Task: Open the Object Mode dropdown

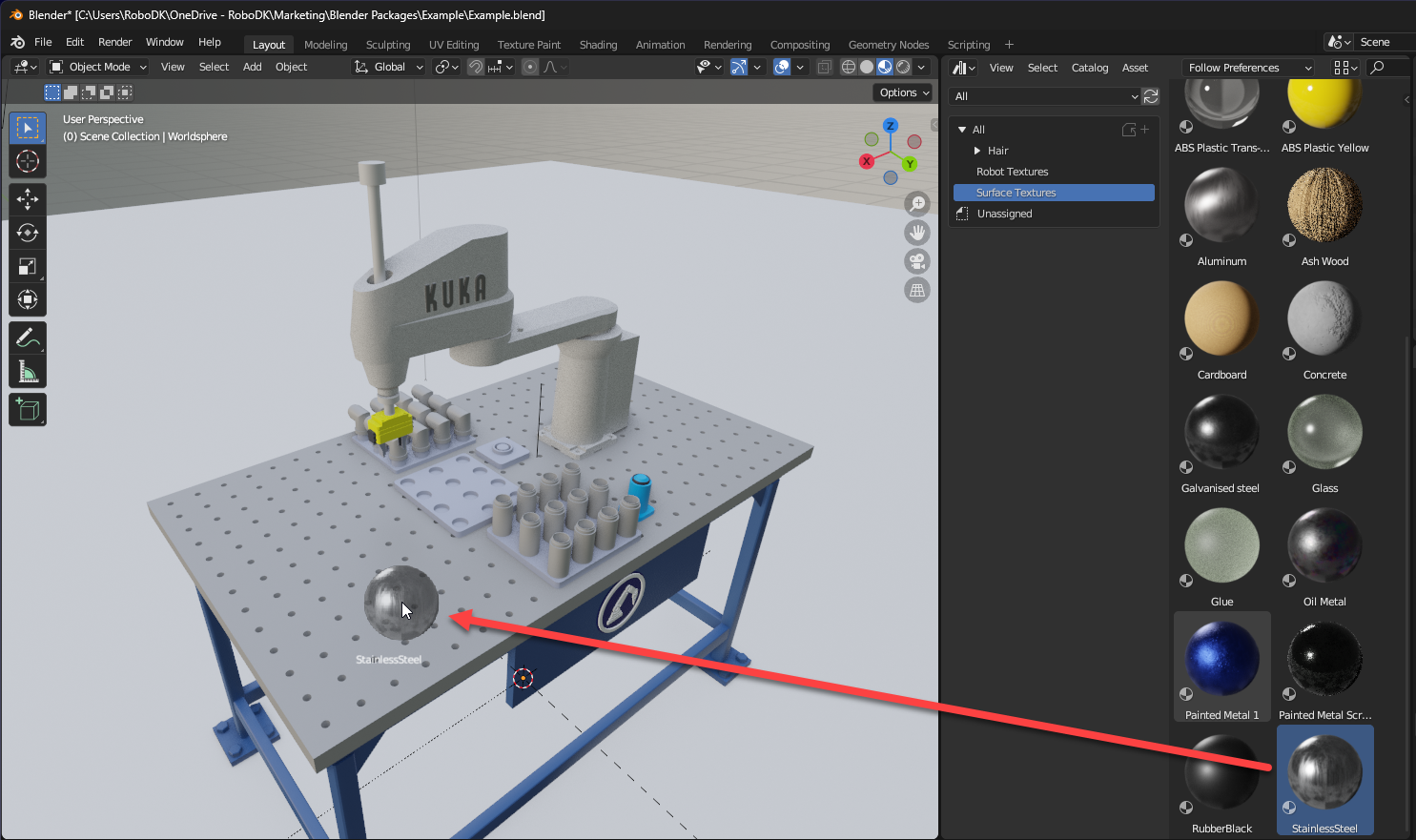Action: point(98,67)
